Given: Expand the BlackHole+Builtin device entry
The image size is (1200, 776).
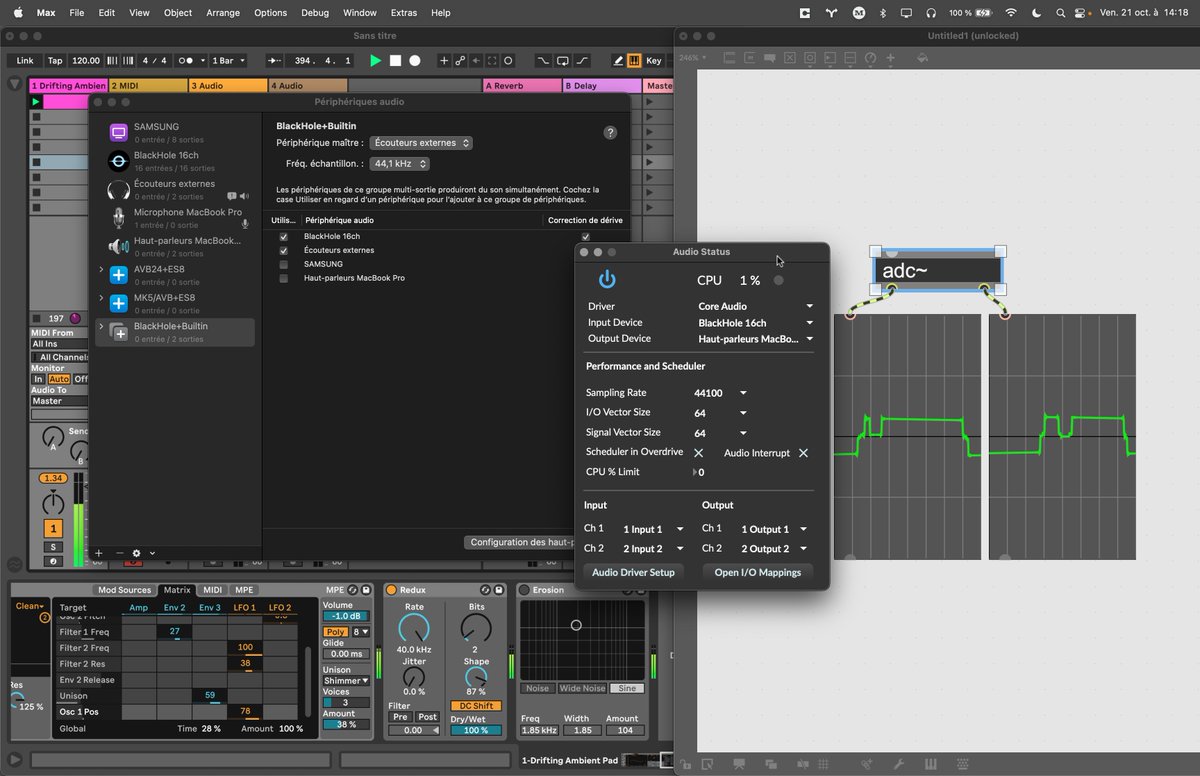Looking at the screenshot, I should tap(101, 326).
